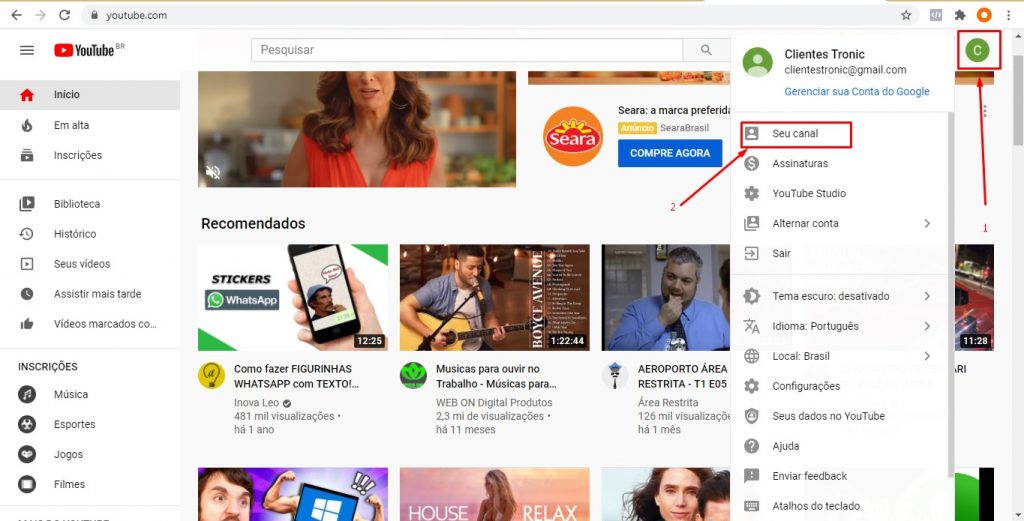Select Sair to sign out
Image resolution: width=1024 pixels, height=521 pixels.
click(x=781, y=254)
